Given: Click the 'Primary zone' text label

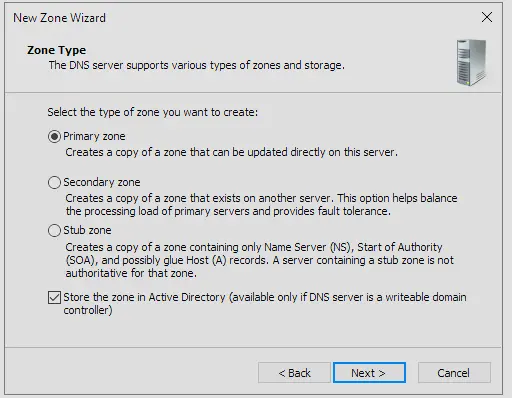Looking at the screenshot, I should [94, 136].
